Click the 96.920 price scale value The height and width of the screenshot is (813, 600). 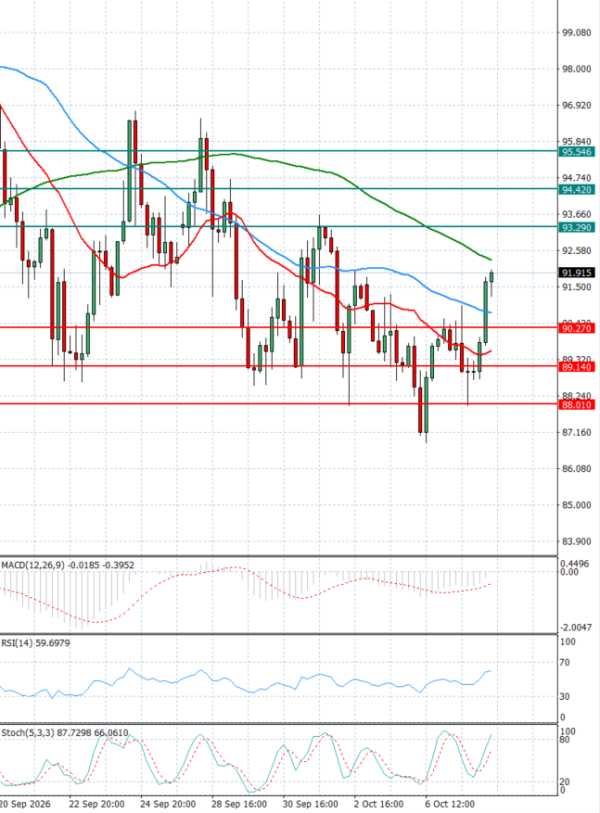pyautogui.click(x=577, y=105)
